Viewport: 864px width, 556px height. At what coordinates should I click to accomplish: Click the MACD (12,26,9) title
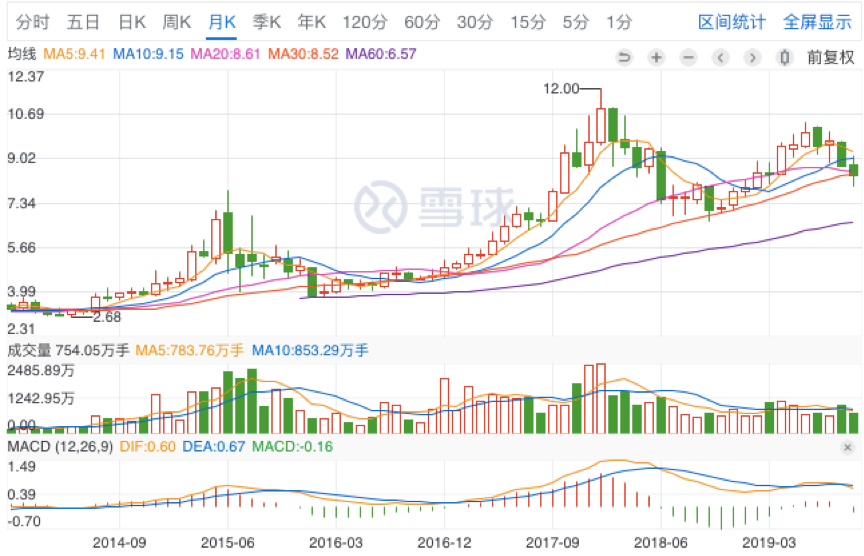tap(60, 447)
